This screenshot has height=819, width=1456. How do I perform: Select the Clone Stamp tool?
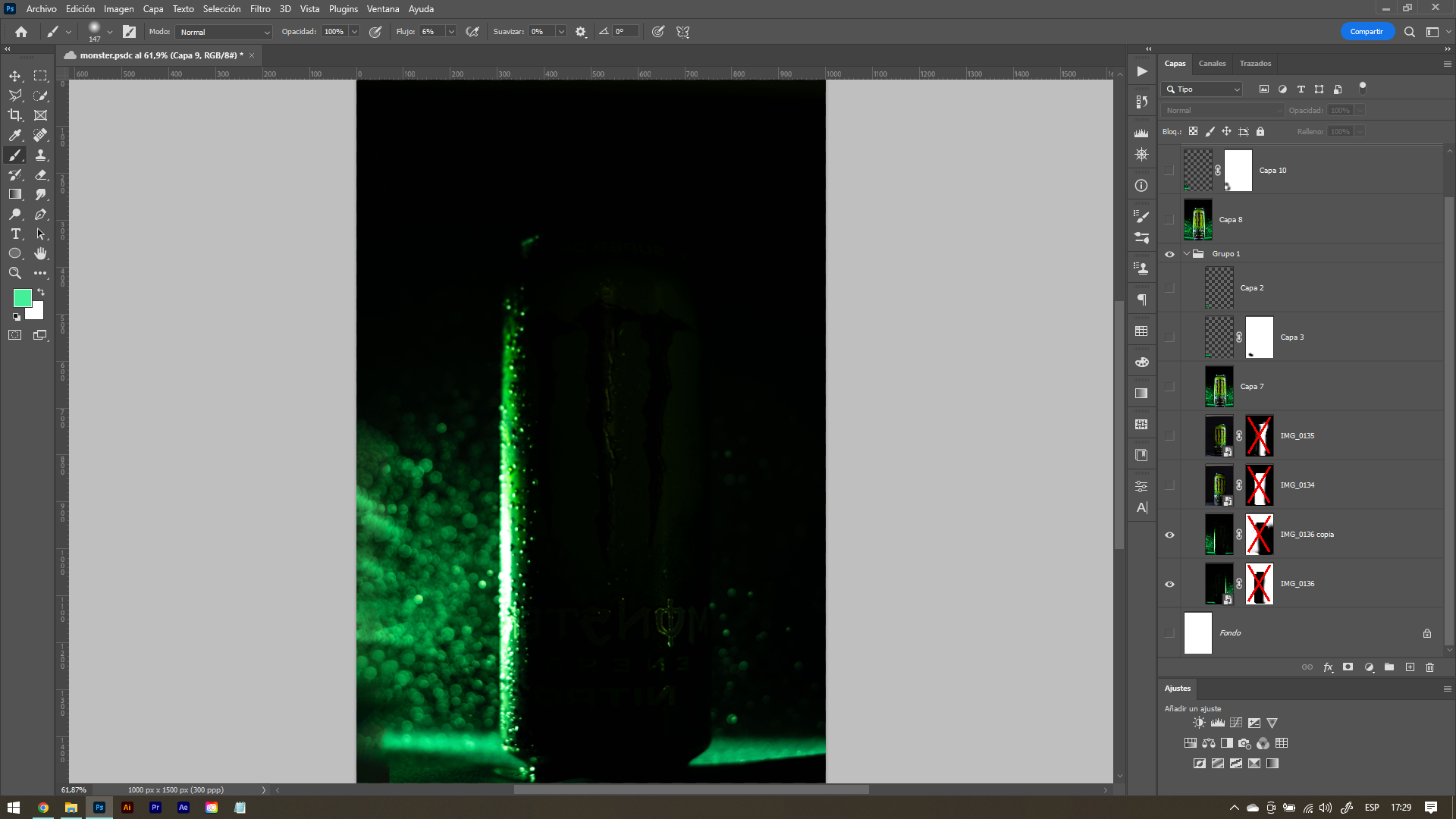41,155
